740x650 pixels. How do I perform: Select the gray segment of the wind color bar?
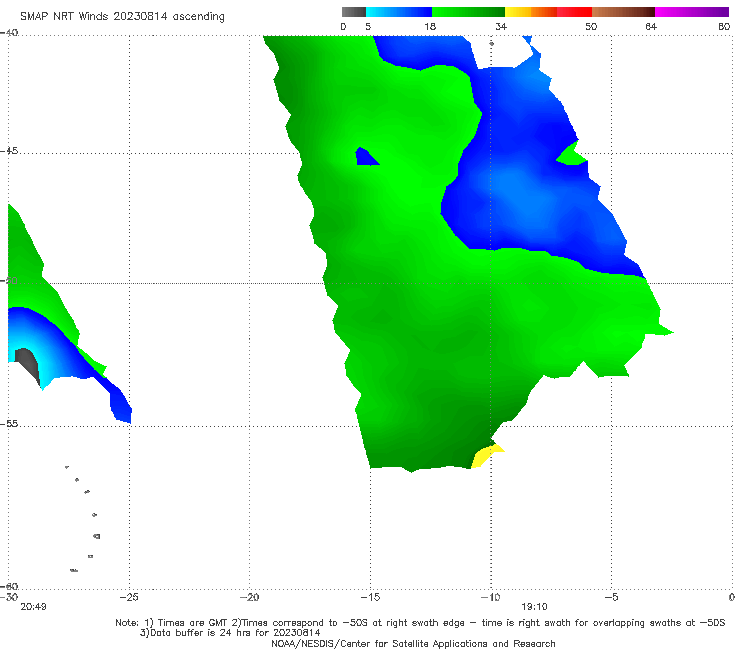353,12
